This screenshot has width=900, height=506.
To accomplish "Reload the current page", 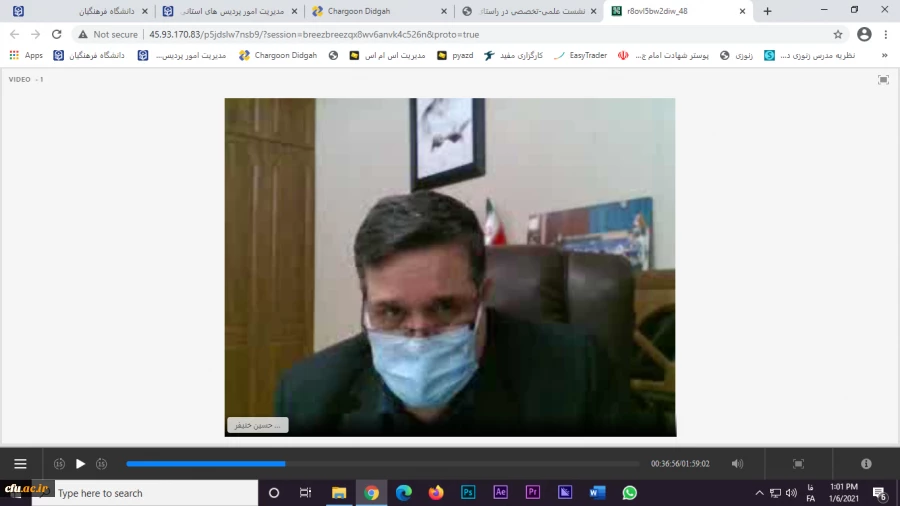I will [57, 34].
